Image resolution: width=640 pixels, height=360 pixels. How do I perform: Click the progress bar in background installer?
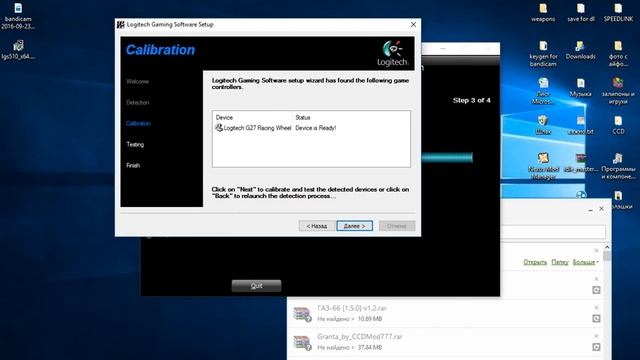pos(447,158)
